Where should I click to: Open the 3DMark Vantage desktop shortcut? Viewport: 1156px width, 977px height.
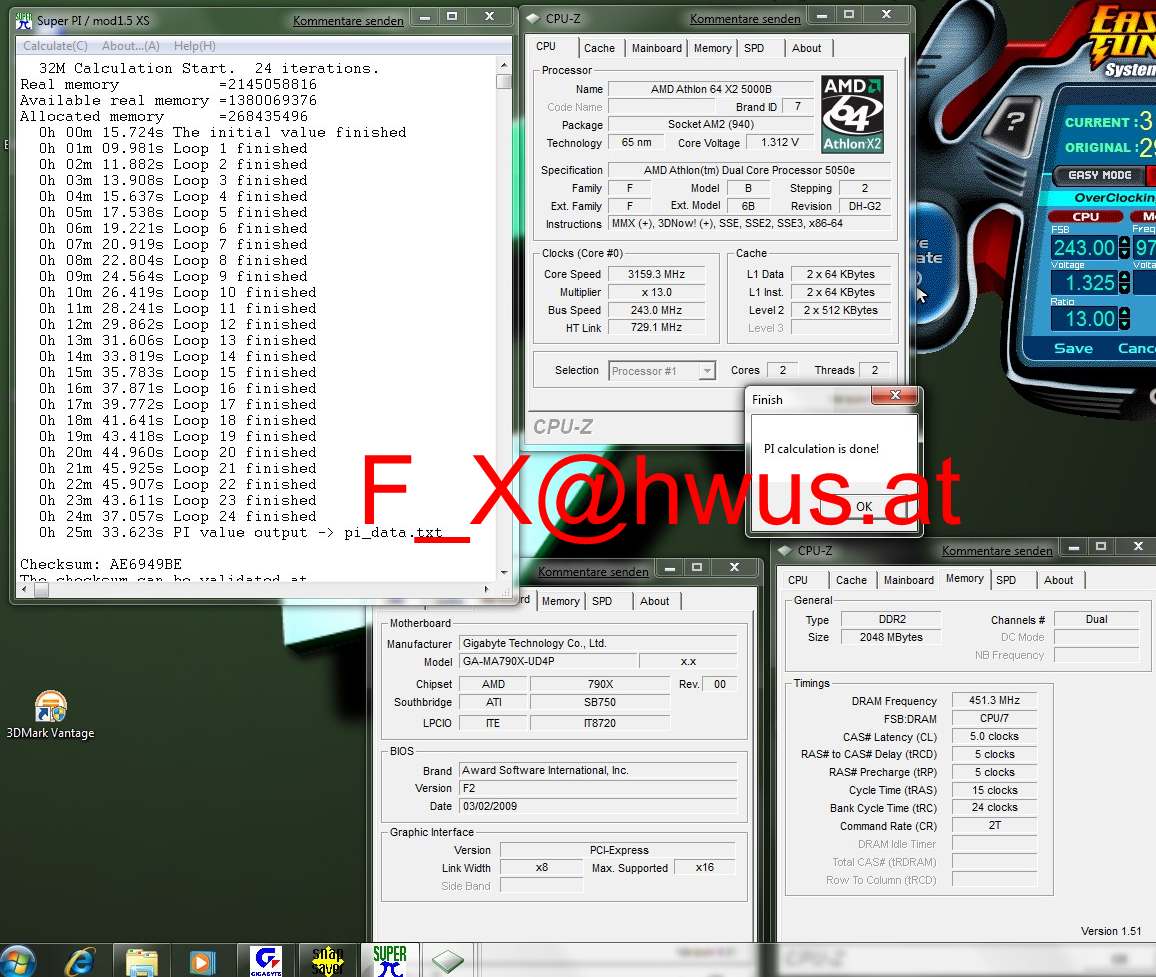tap(50, 715)
